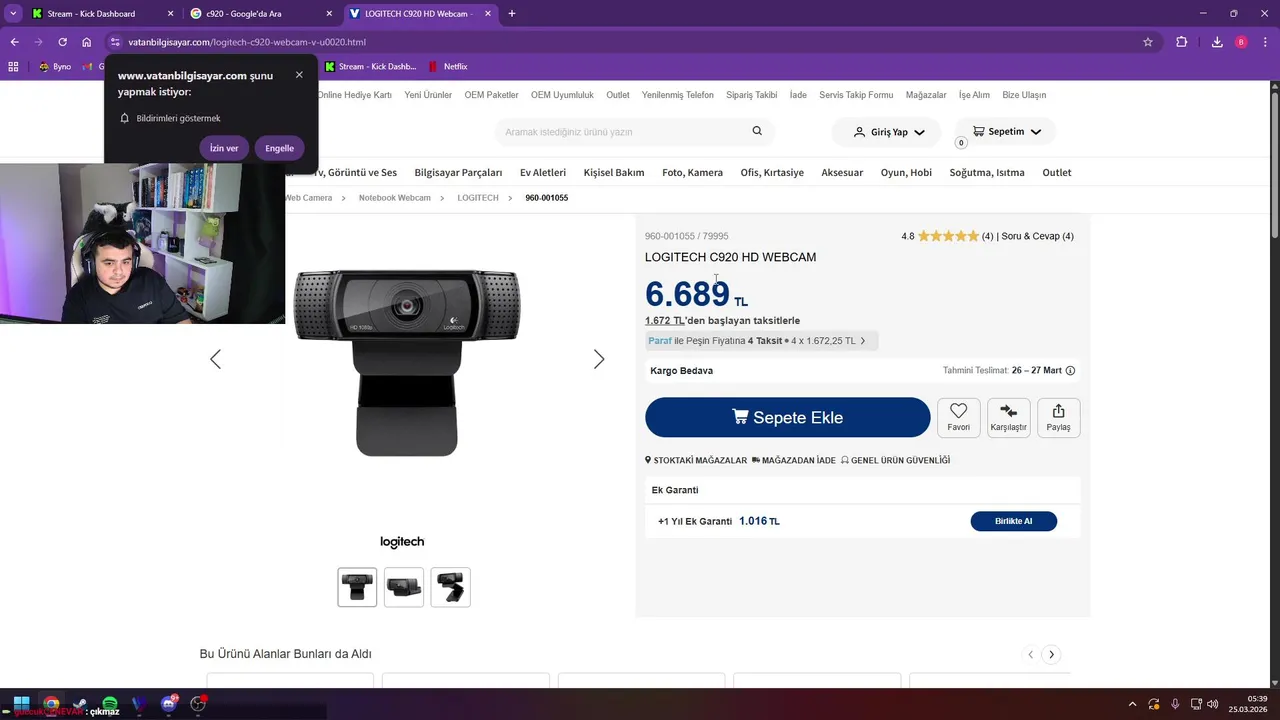Show previous product image arrow

pyautogui.click(x=215, y=359)
